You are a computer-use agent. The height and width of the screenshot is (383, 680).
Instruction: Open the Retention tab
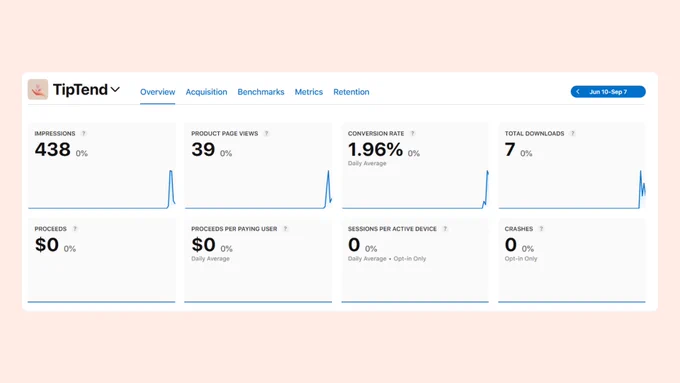351,92
